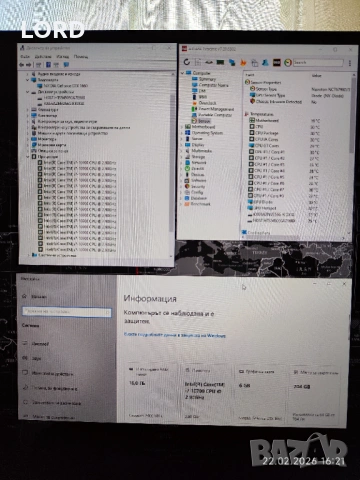Image resolution: width=360 pixels, height=480 pixels.
Task: Click inside AIDA64 Search field
Action: [x=318, y=62]
